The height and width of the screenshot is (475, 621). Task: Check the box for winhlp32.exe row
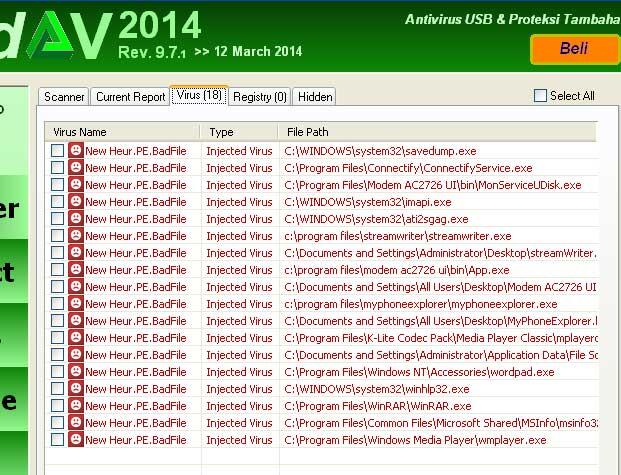click(57, 389)
